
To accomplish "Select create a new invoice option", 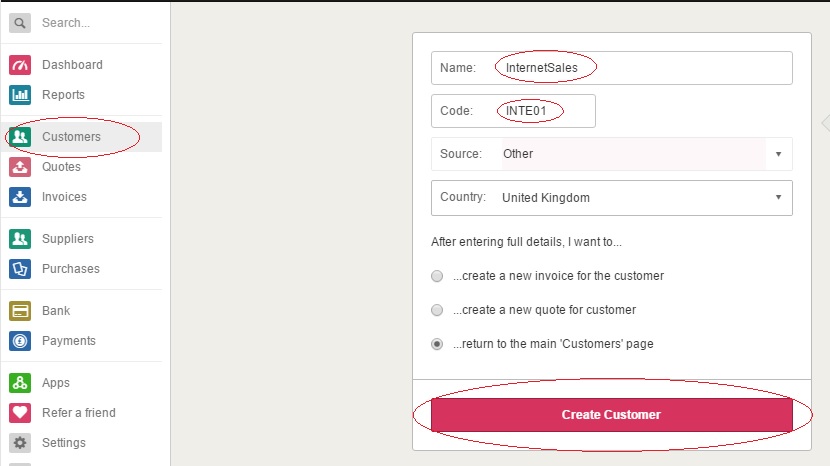I will click(437, 276).
